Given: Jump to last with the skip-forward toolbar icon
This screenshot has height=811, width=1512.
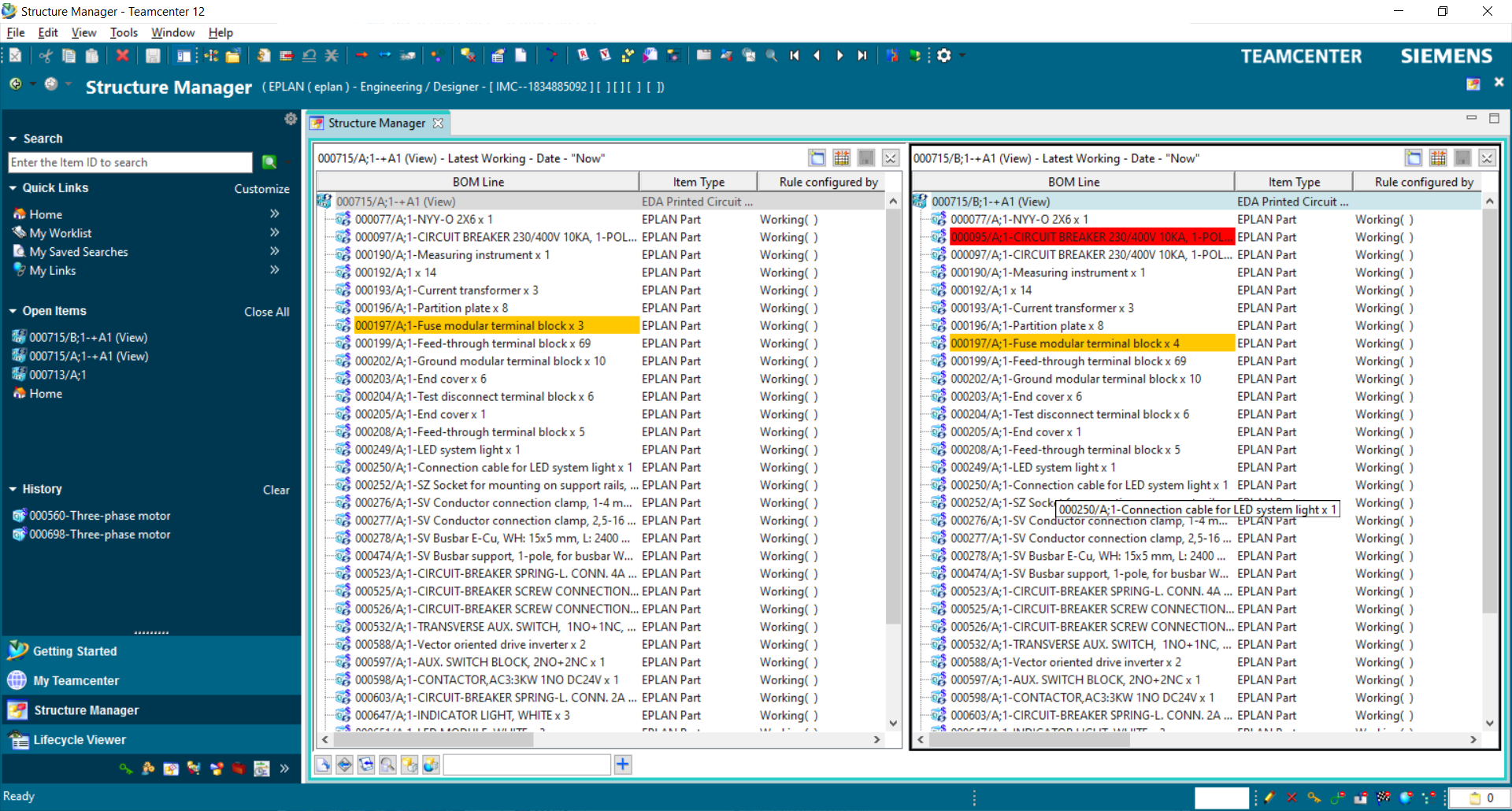Looking at the screenshot, I should (x=862, y=56).
